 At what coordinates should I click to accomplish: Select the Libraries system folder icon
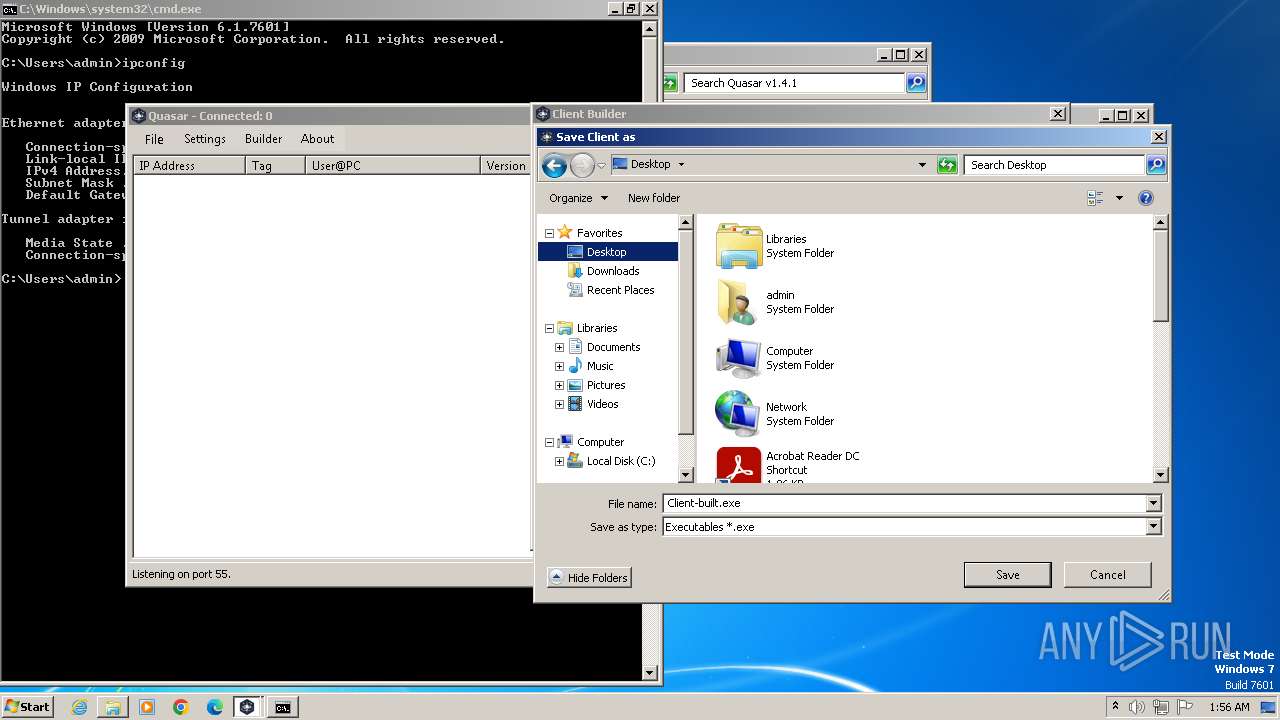[x=739, y=246]
